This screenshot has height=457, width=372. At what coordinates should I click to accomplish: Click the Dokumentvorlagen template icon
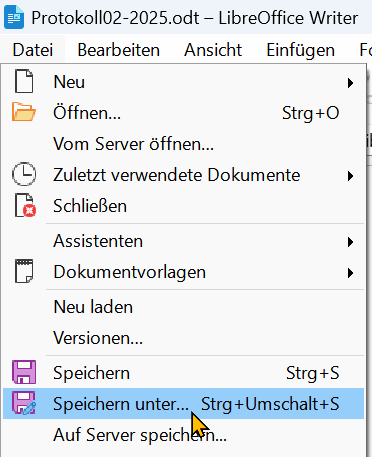tap(24, 271)
